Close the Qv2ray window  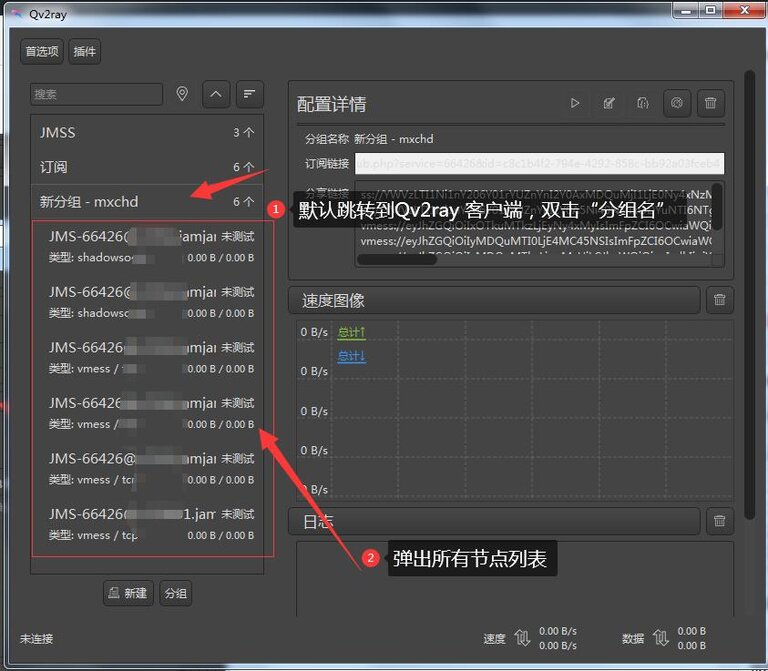(x=744, y=10)
